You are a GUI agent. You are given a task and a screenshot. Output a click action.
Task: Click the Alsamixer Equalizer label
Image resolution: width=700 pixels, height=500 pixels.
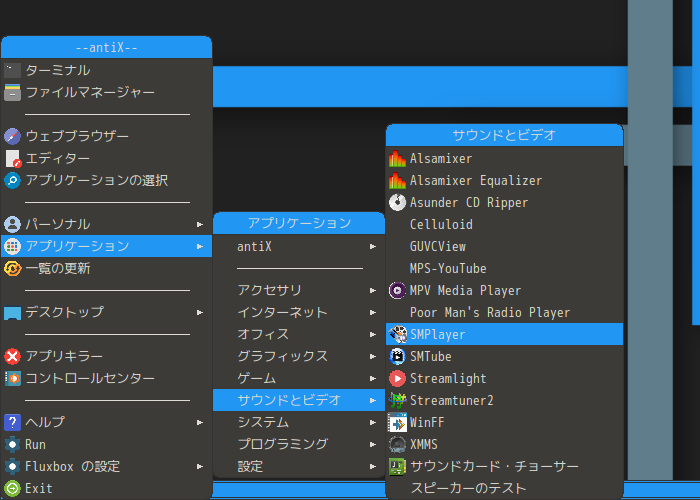pos(476,180)
